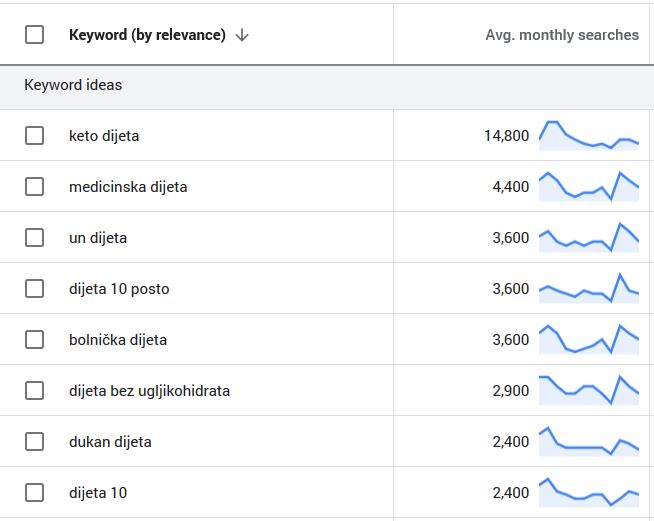Image resolution: width=654 pixels, height=521 pixels.
Task: Select the medicinska dijeta checkbox
Action: tap(34, 187)
